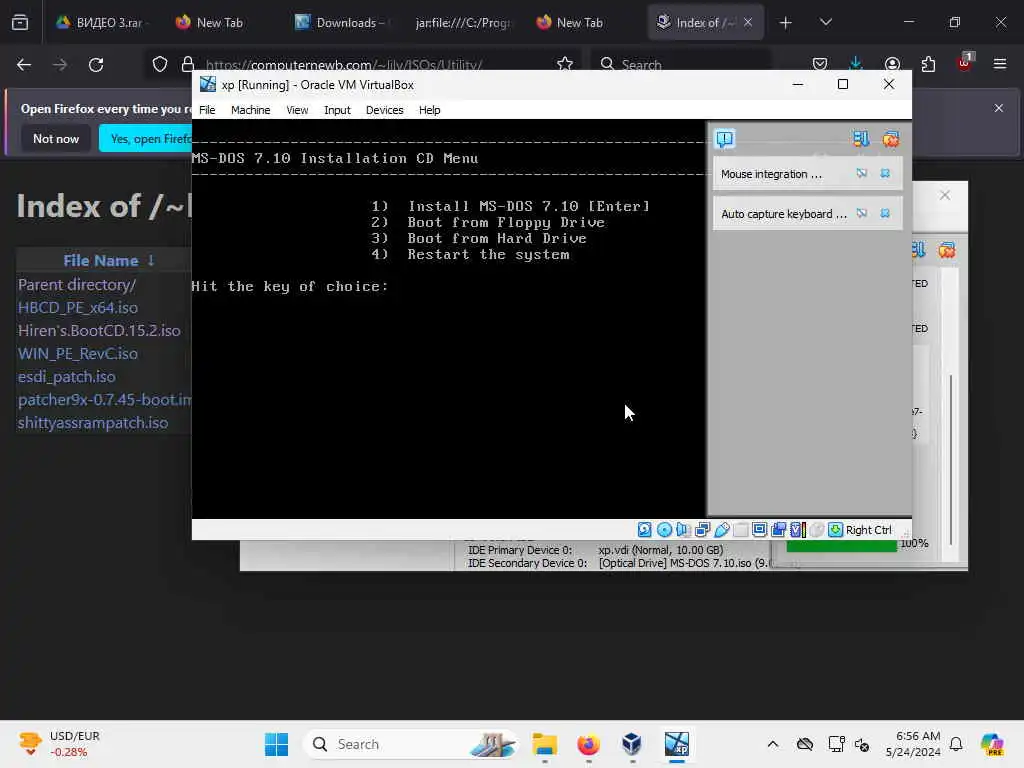Open the Devices menu in VirtualBox
1024x768 pixels.
[385, 110]
